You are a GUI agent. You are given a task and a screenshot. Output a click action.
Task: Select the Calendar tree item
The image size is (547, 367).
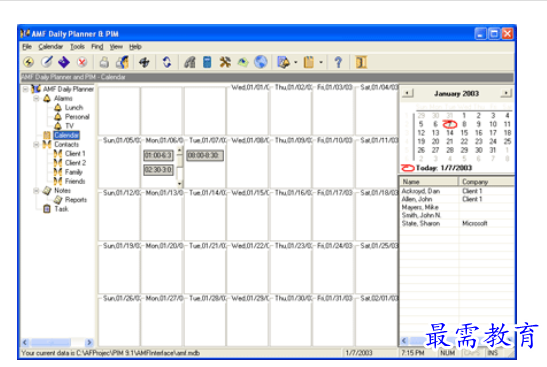pos(67,135)
